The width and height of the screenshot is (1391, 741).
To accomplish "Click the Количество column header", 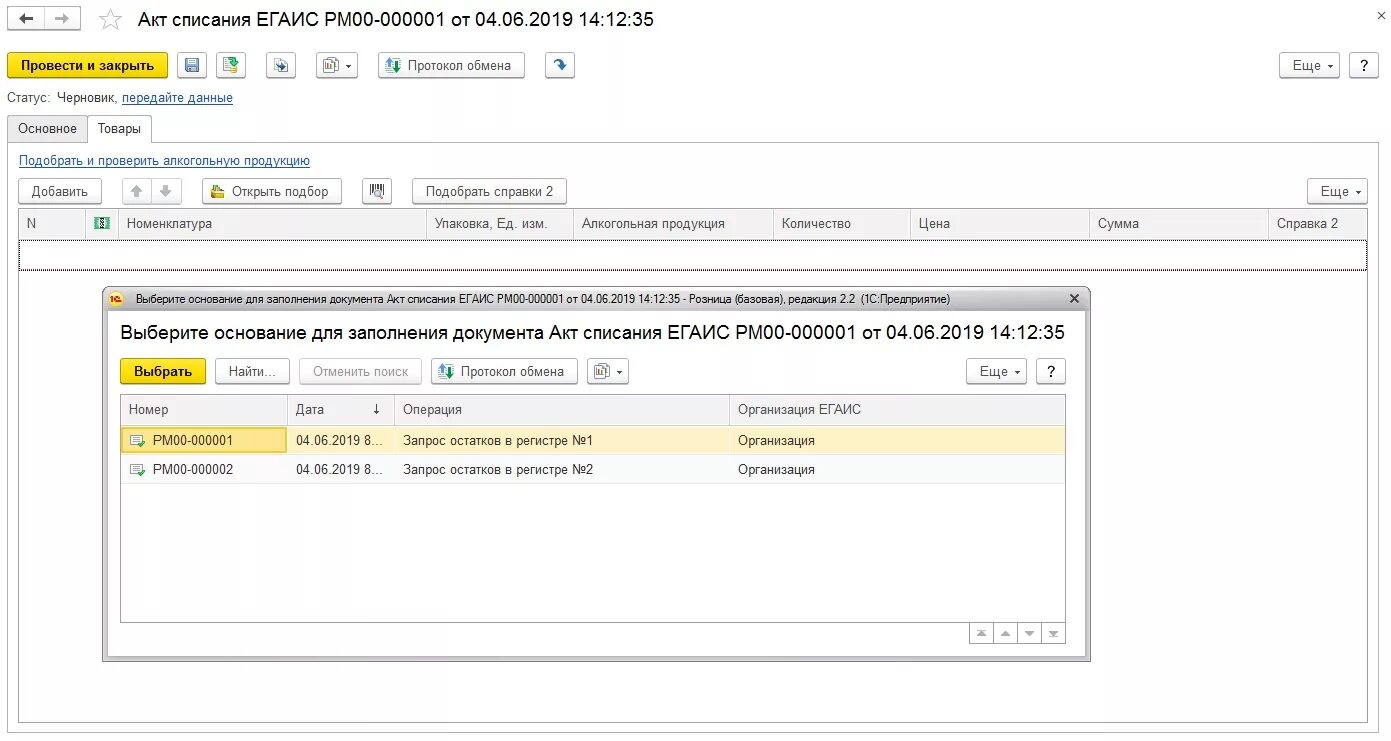I will 841,224.
